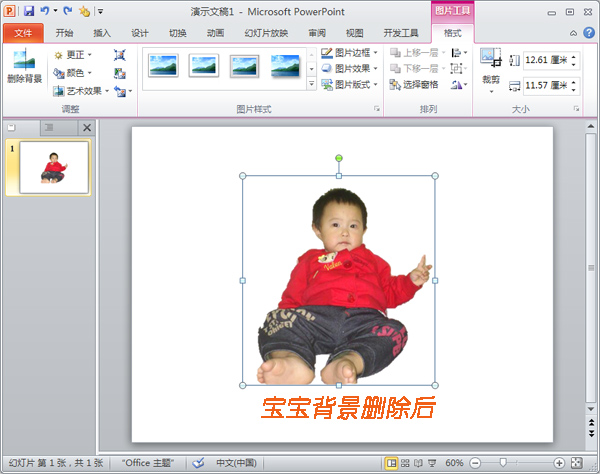Apply the first picture style thumbnail

pyautogui.click(x=163, y=66)
